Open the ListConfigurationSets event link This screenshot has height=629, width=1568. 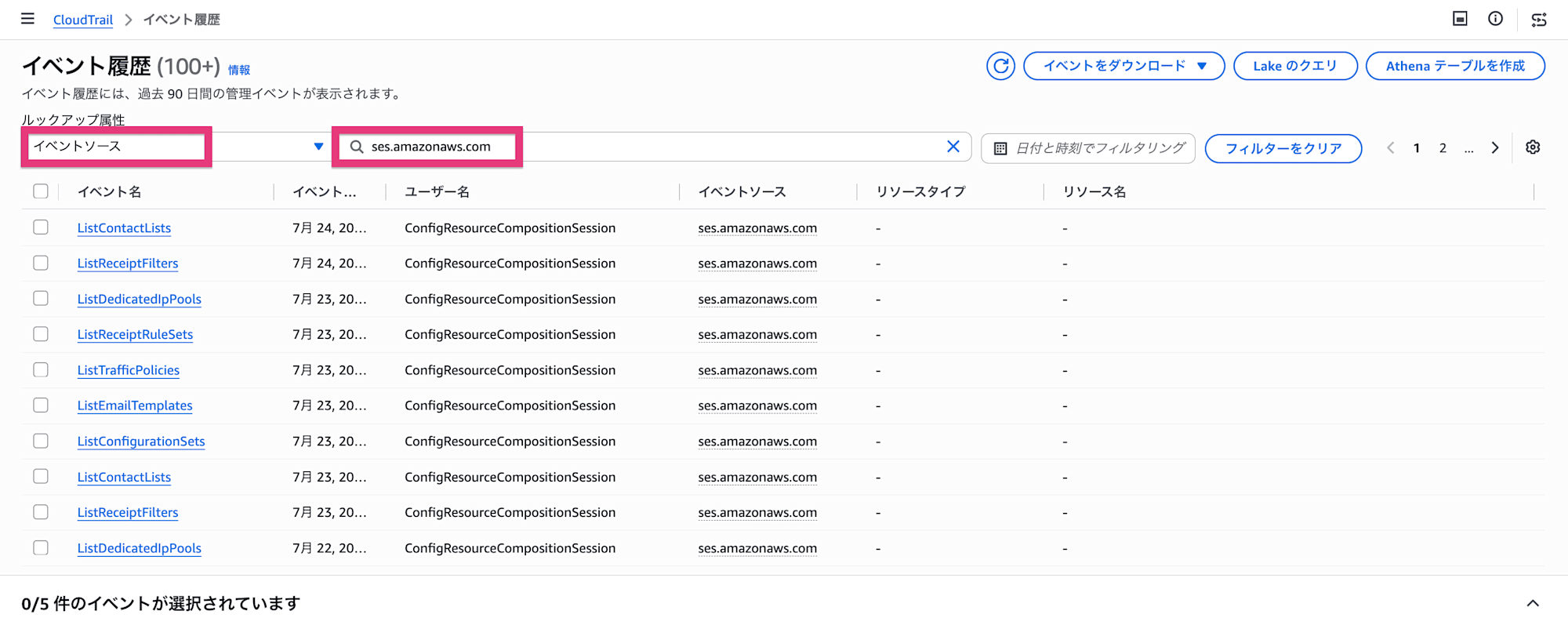click(141, 441)
